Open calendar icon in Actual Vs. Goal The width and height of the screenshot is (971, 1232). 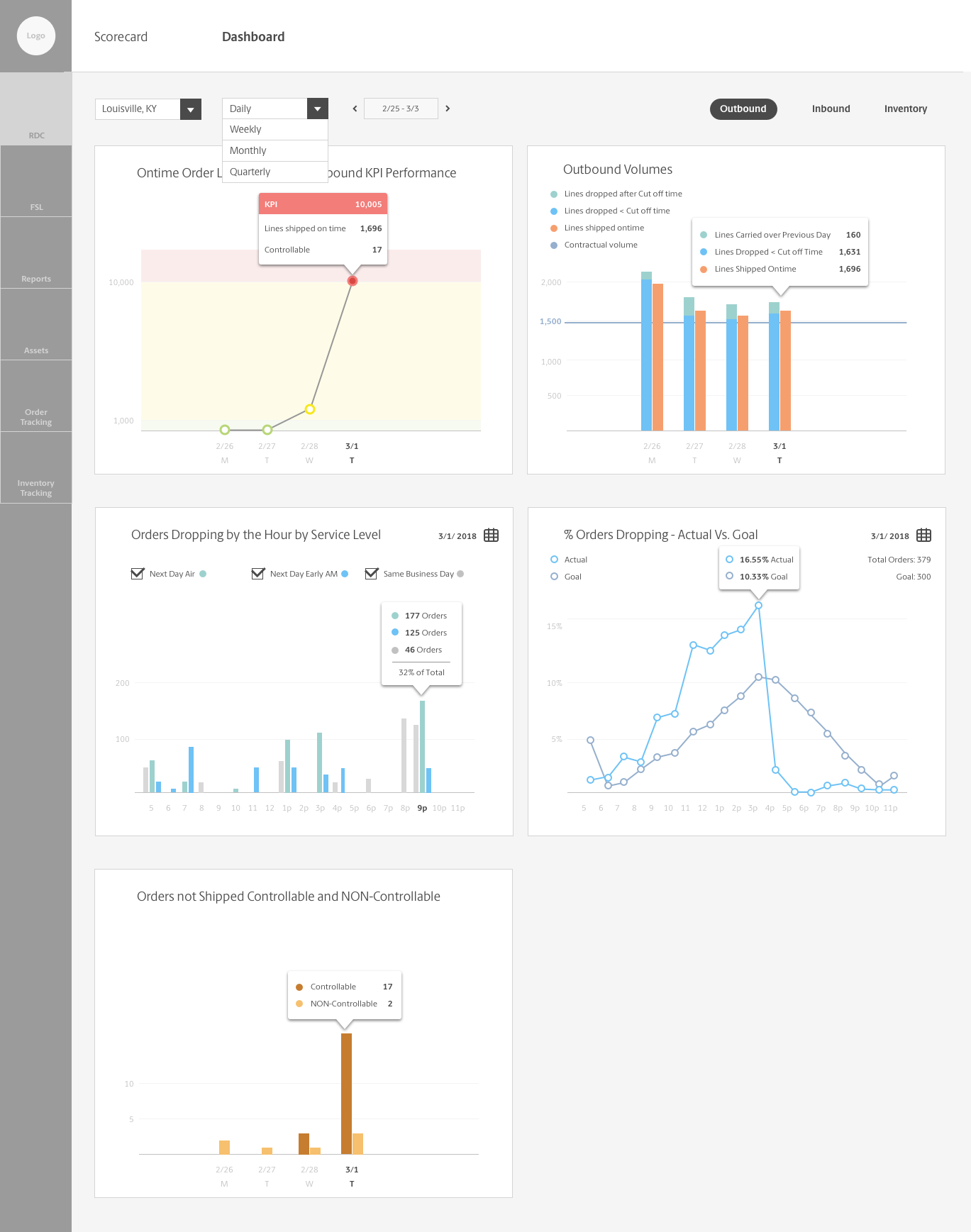[923, 535]
